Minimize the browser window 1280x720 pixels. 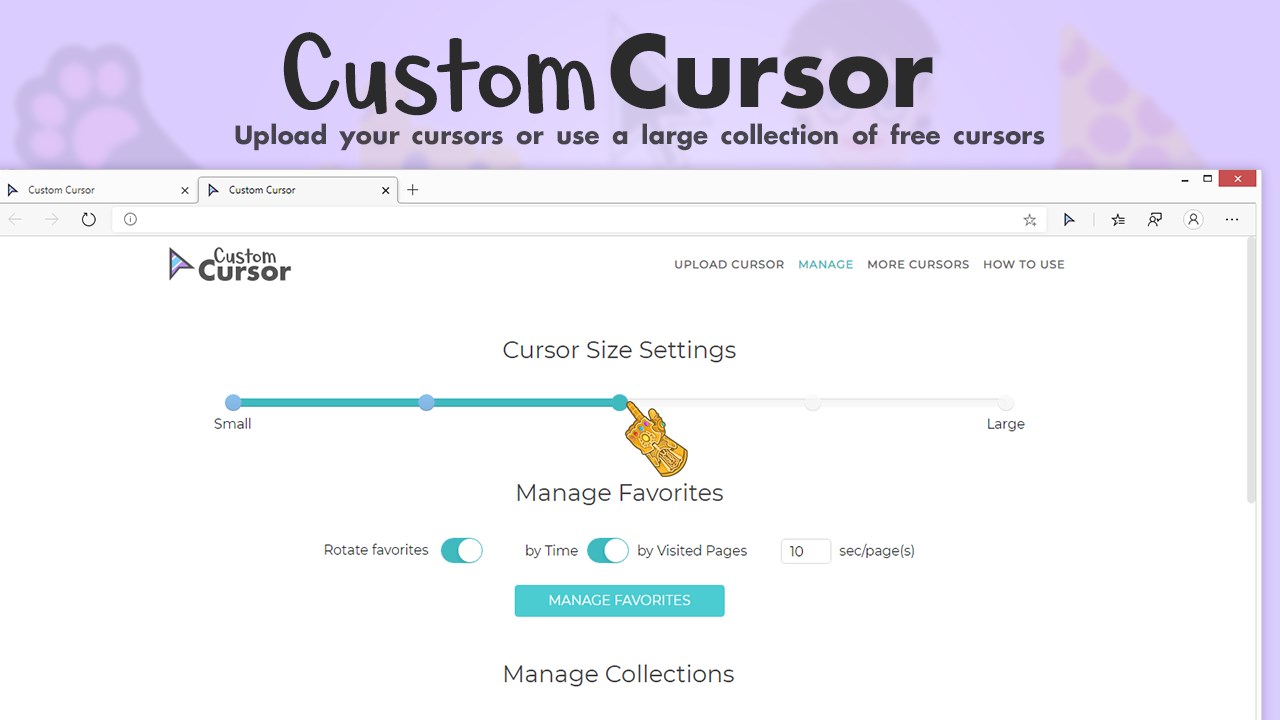click(1184, 180)
